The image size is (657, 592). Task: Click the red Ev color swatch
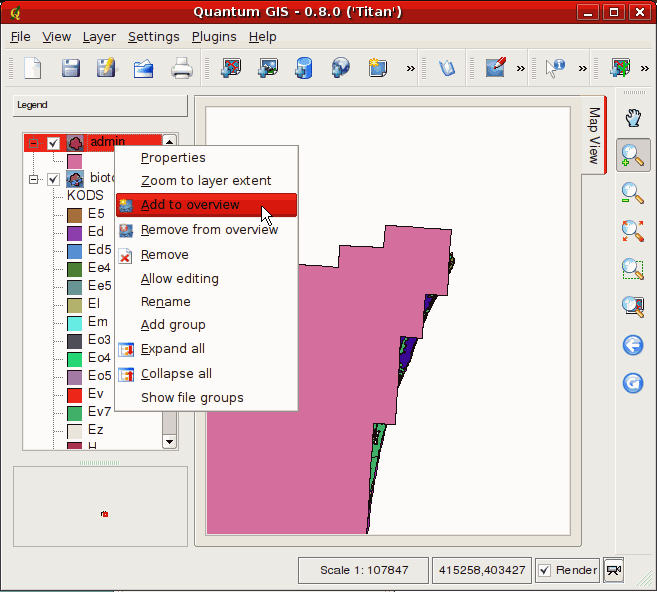[75, 395]
